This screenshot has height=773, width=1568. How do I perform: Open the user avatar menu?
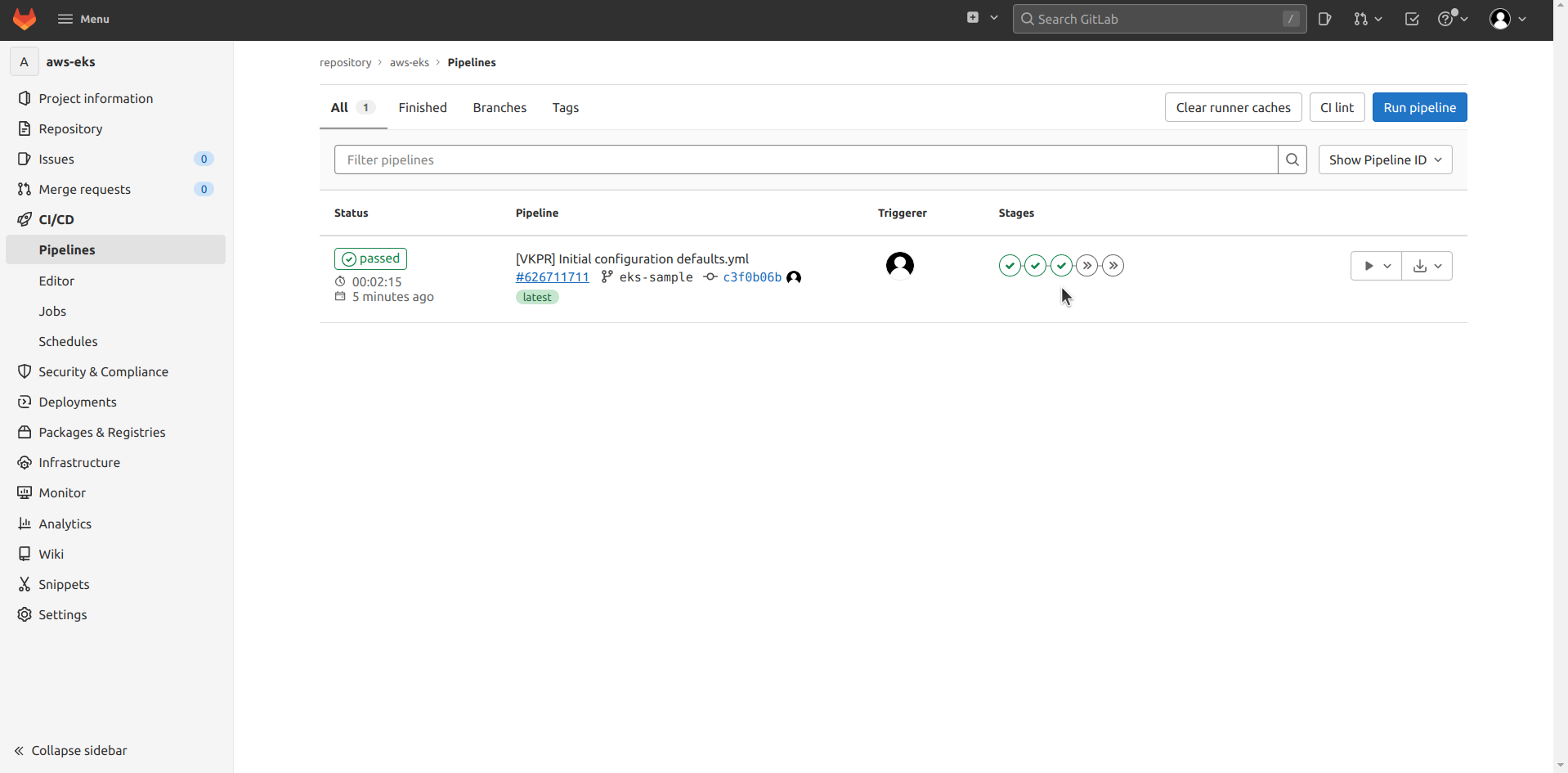click(x=1508, y=19)
